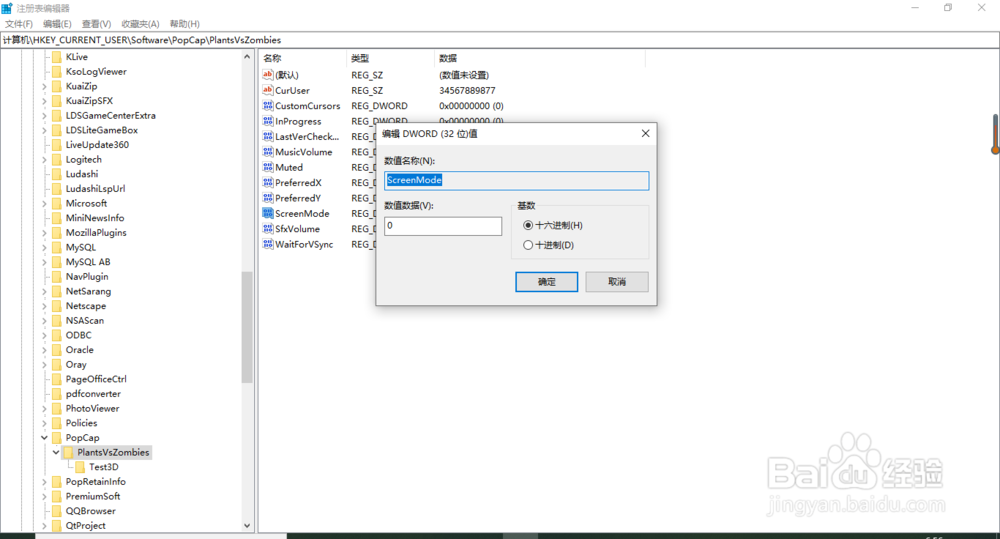The height and width of the screenshot is (539, 1000).
Task: Click the SfxVolume DWORD value icon
Action: tap(268, 228)
